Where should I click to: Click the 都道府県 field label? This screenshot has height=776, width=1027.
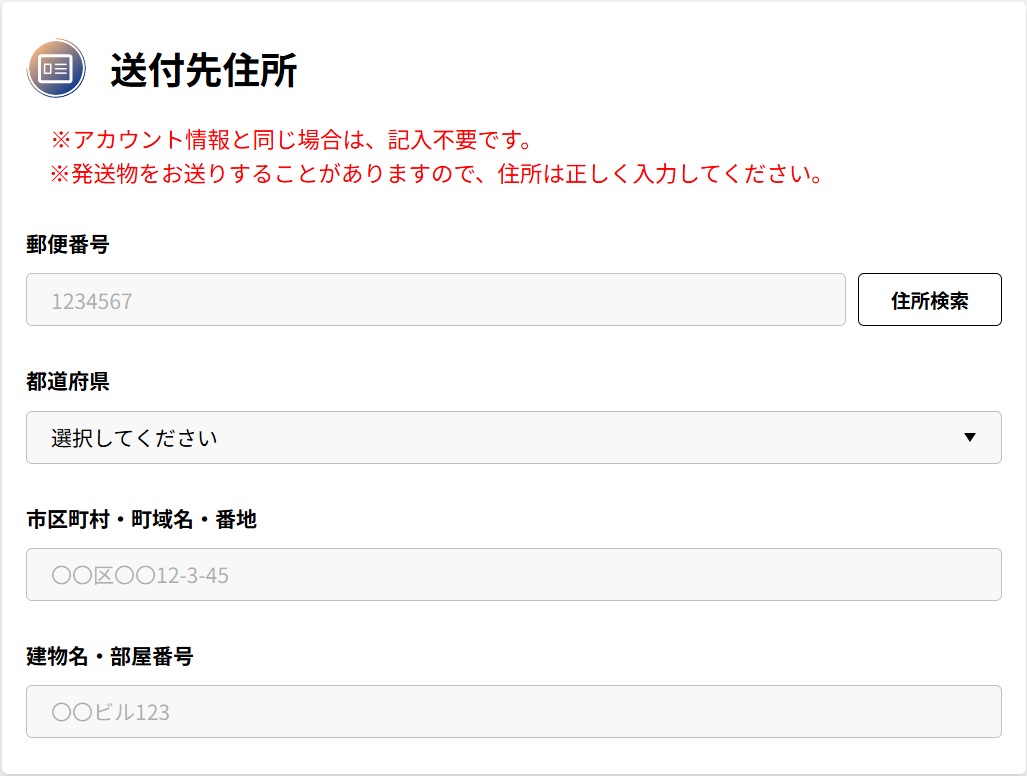67,382
